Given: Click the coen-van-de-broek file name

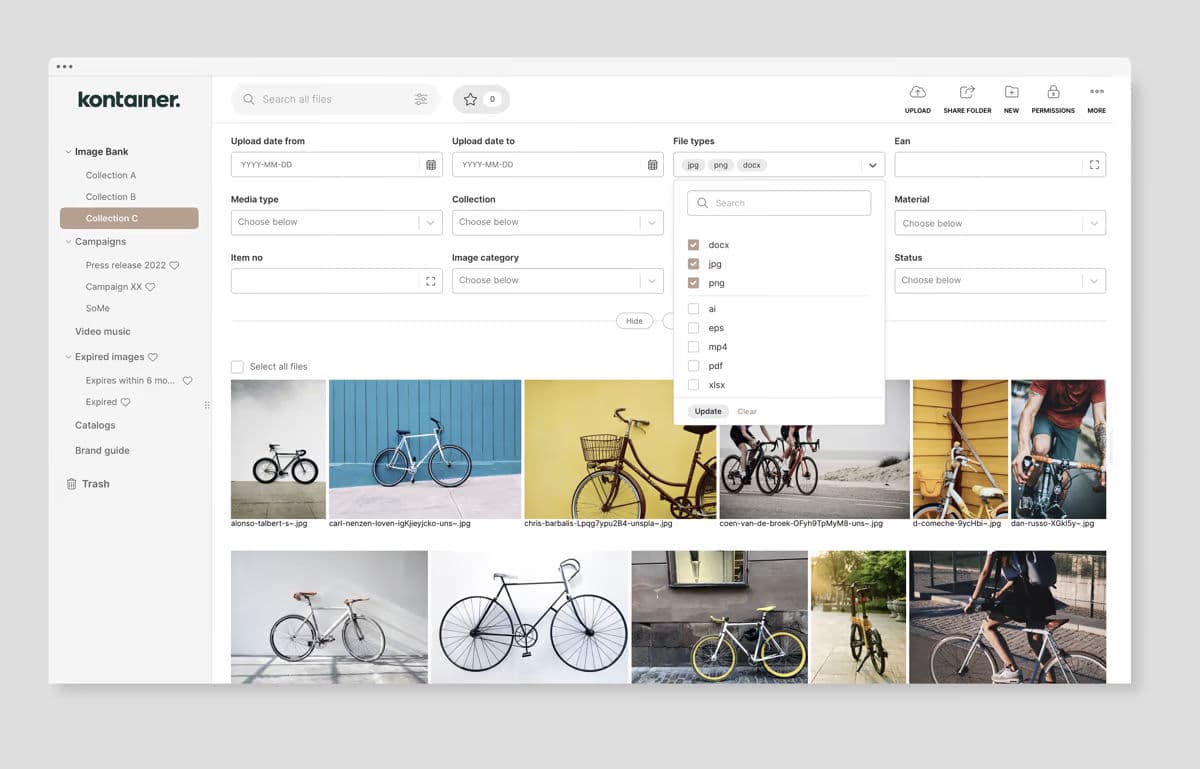Looking at the screenshot, I should pyautogui.click(x=801, y=524).
